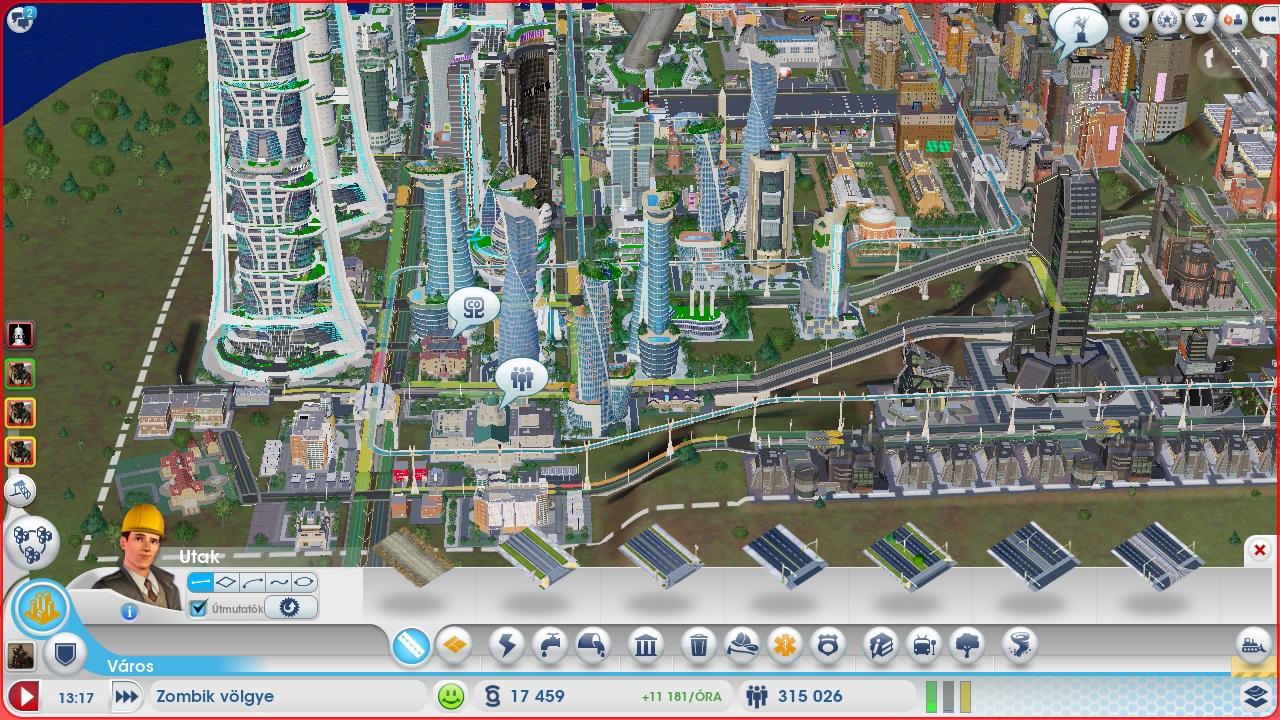Open the Water faucet menu
The width and height of the screenshot is (1280, 720).
click(x=550, y=646)
